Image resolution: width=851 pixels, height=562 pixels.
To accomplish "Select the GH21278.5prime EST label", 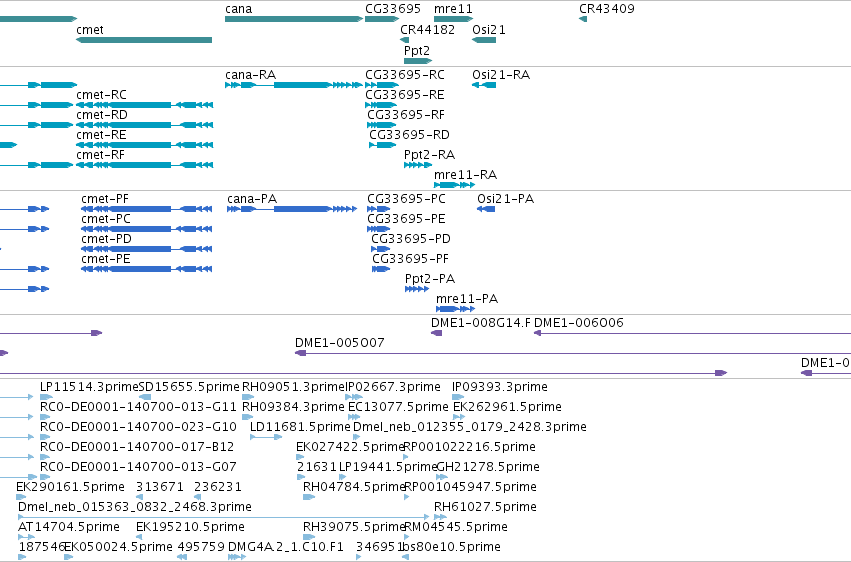I will point(488,467).
